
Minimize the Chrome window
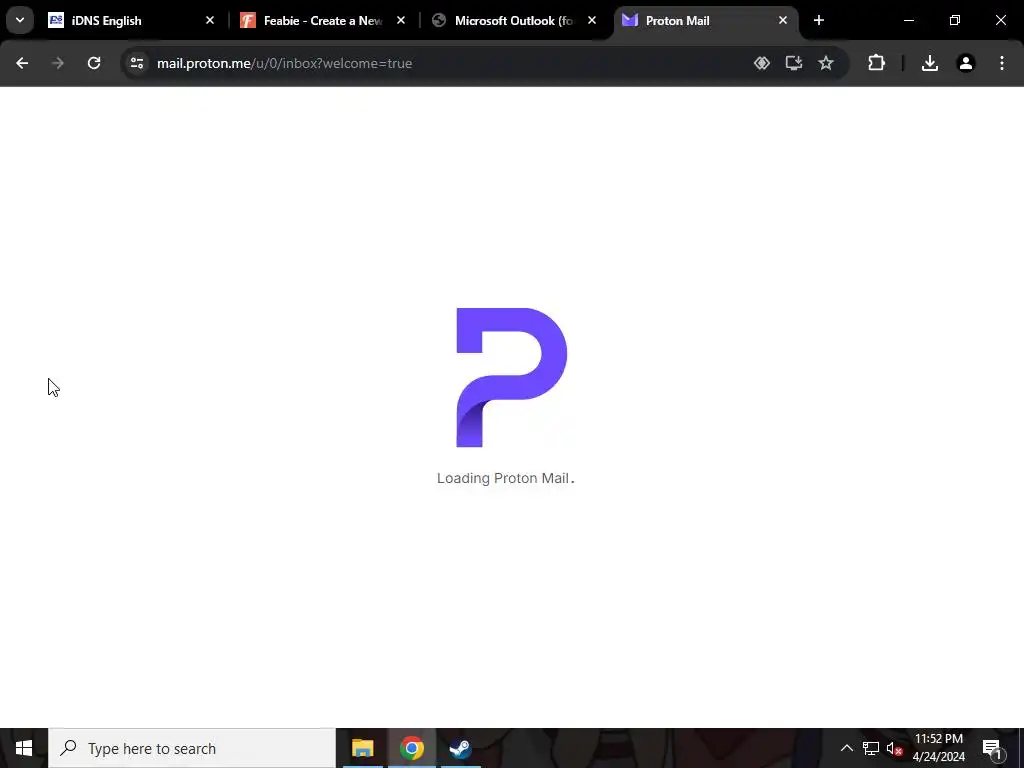pos(908,20)
